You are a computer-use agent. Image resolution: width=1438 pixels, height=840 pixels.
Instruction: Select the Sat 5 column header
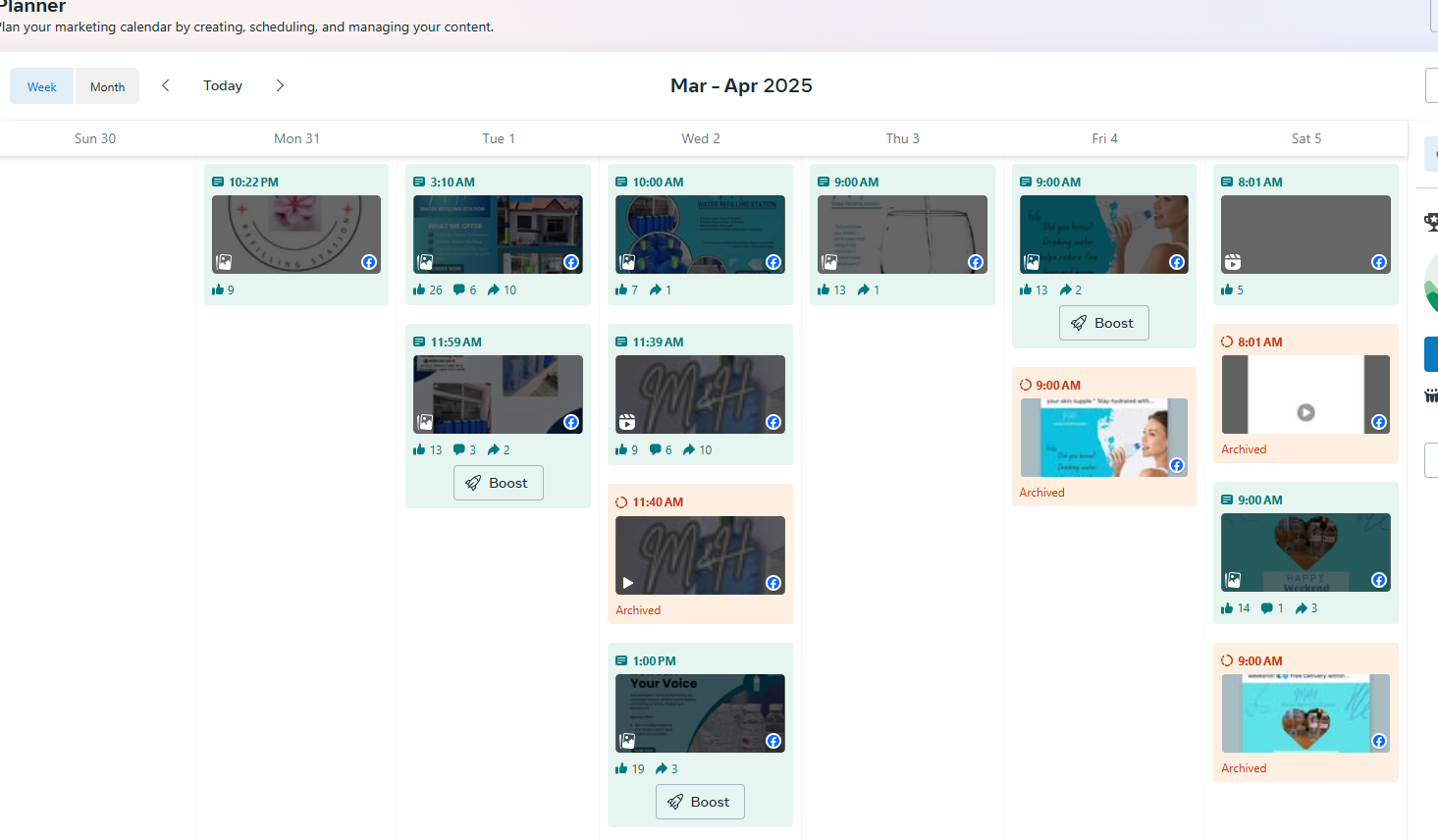[1306, 138]
